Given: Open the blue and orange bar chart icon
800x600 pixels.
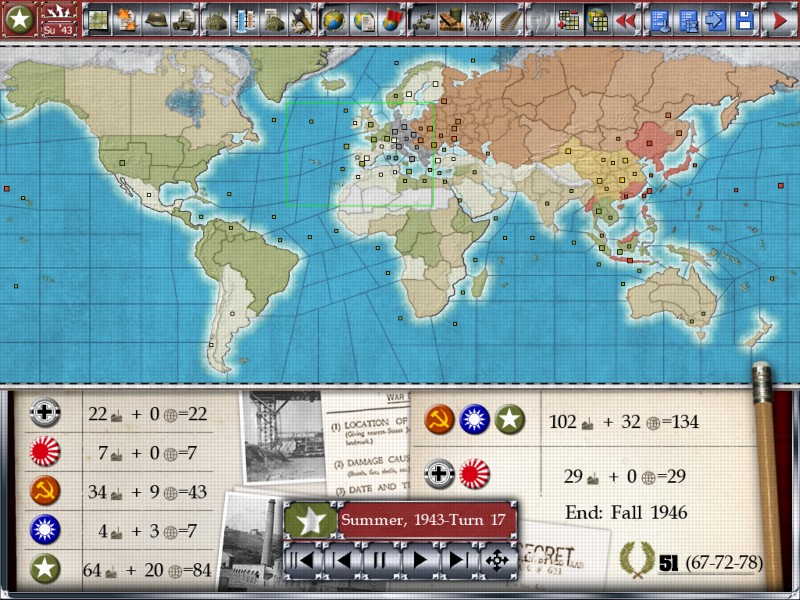Looking at the screenshot, I should tap(245, 20).
